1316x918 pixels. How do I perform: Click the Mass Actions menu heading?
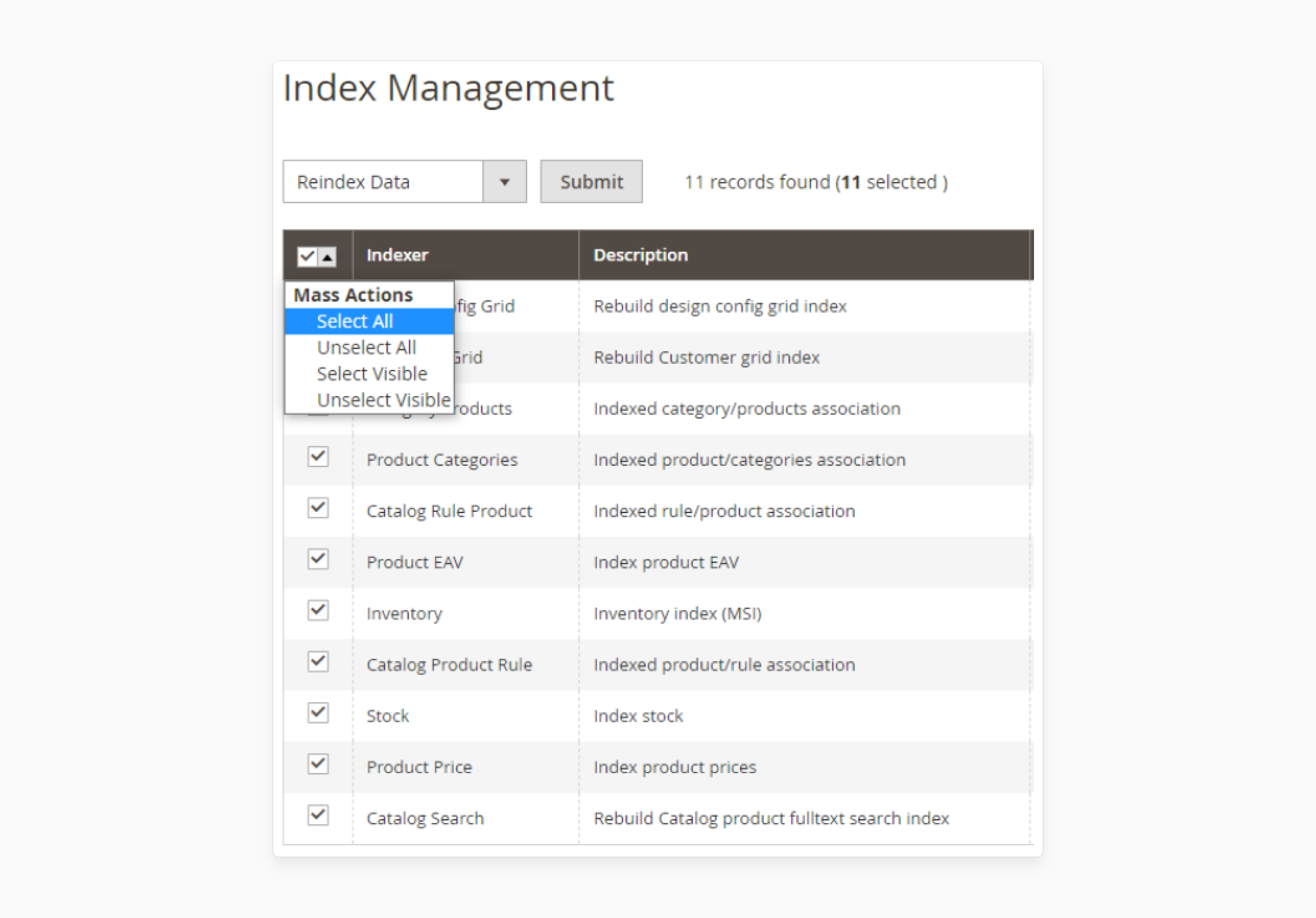pyautogui.click(x=353, y=295)
